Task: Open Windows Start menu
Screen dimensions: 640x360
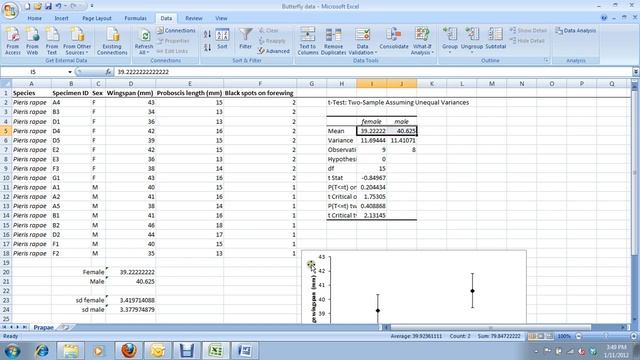Action: pos(12,351)
